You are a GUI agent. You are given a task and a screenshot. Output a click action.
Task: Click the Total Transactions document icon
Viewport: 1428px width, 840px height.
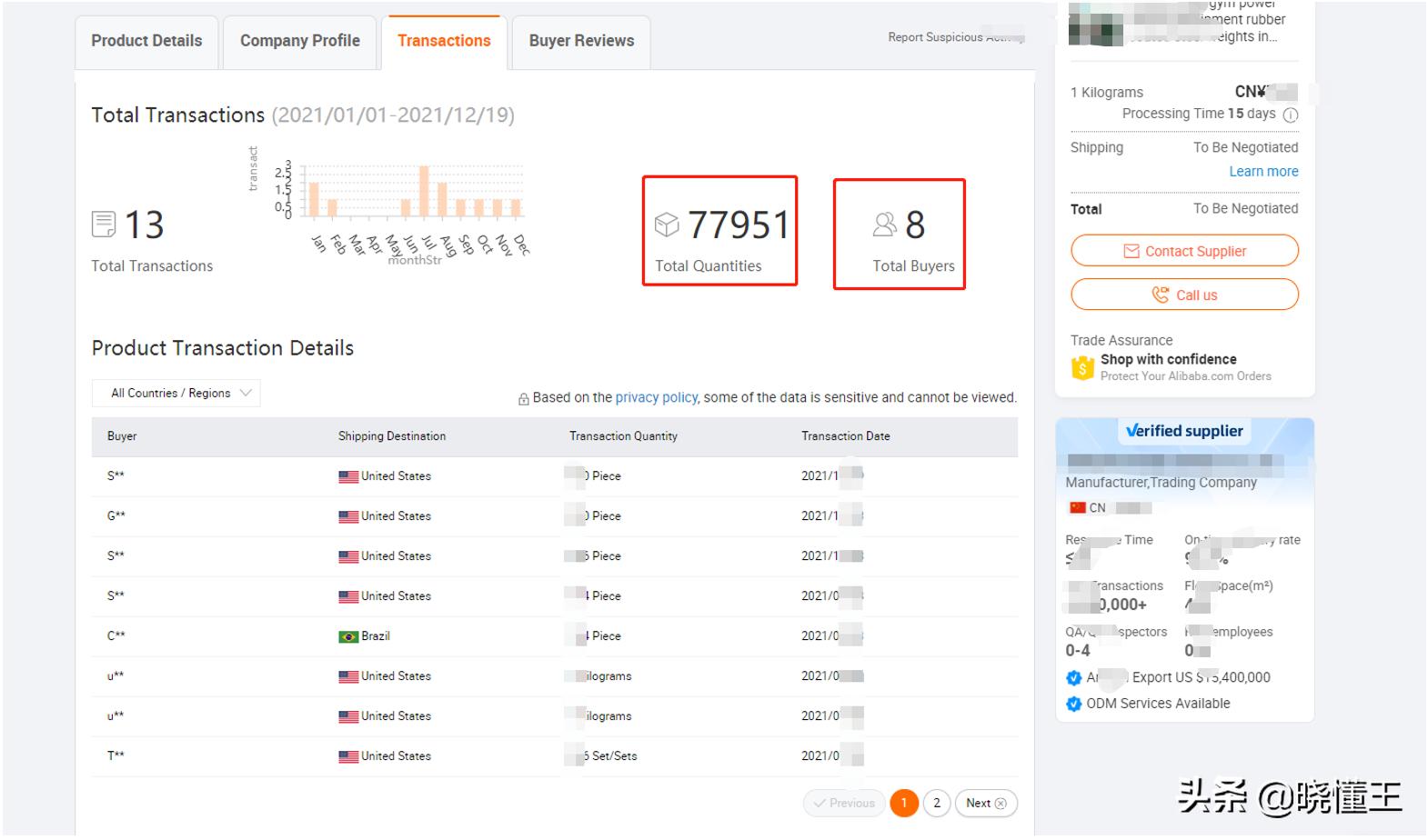[104, 224]
